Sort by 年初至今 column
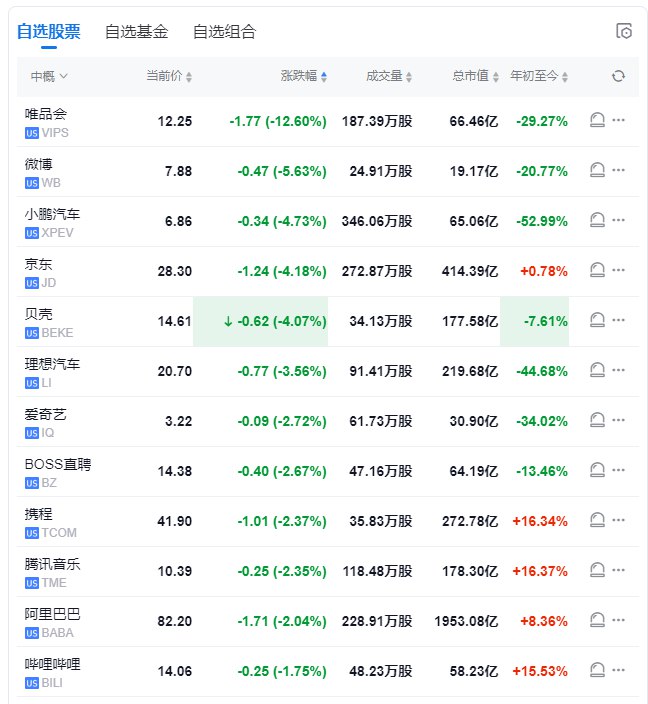This screenshot has width=648, height=704. 539,76
